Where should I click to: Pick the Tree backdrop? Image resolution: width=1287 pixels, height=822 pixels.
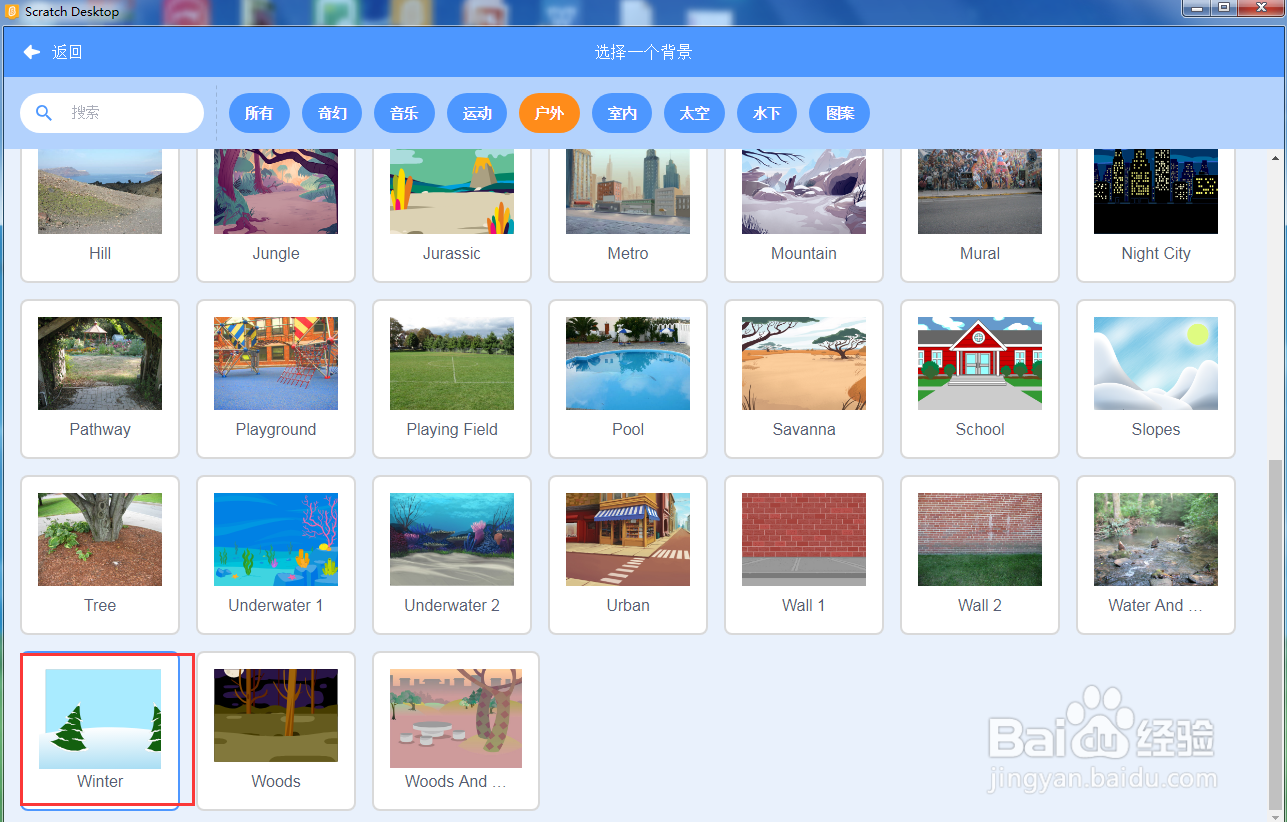(x=100, y=555)
